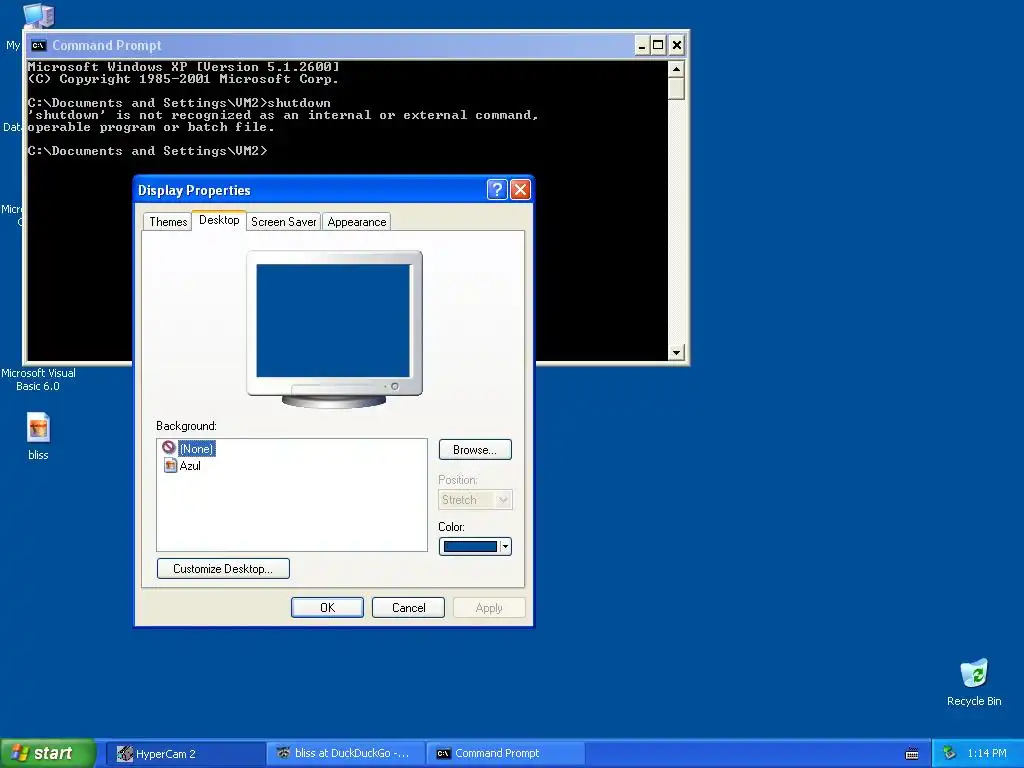Click Command Prompt scrollbar up arrow
Screen dimensions: 1024x768
(x=677, y=69)
